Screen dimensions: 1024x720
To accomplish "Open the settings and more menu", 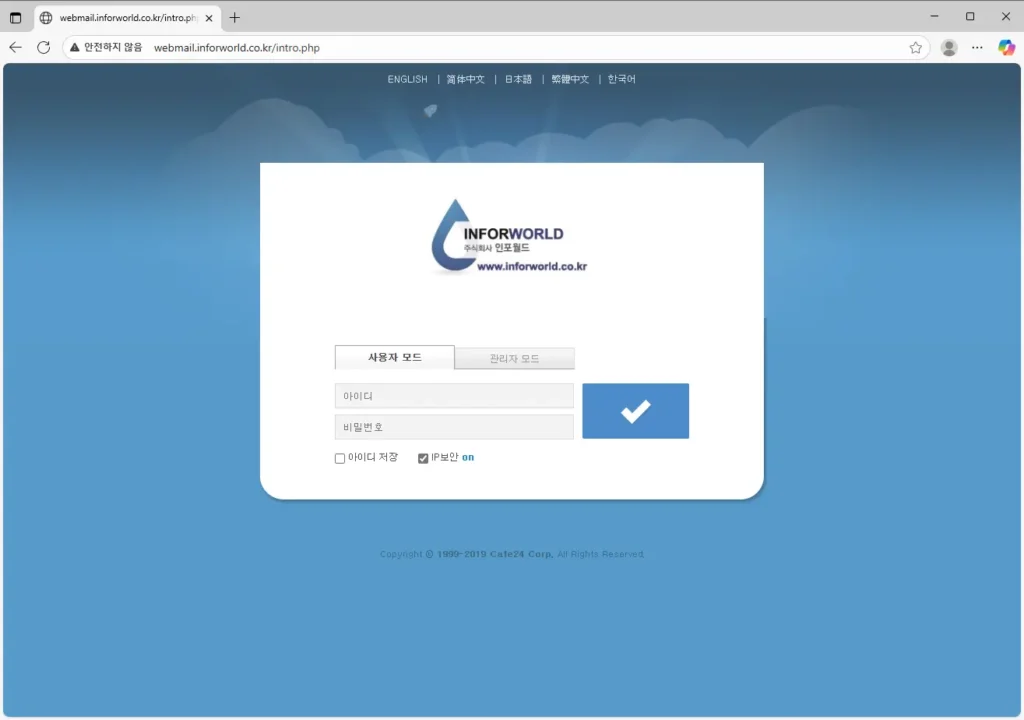I will (x=977, y=48).
